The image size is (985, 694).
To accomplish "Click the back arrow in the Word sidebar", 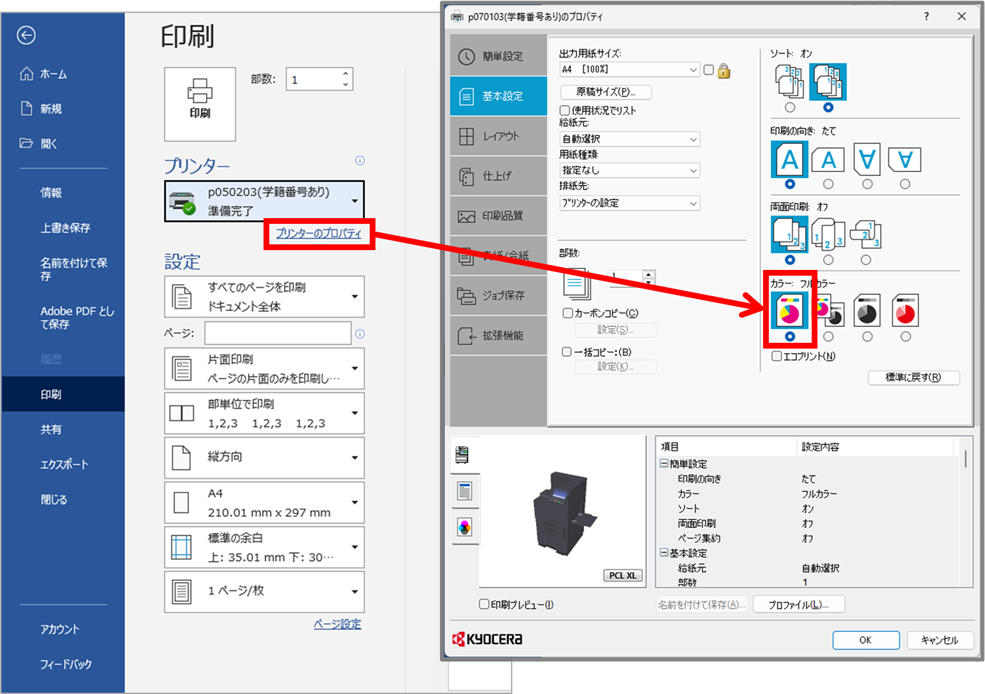I will coord(27,35).
